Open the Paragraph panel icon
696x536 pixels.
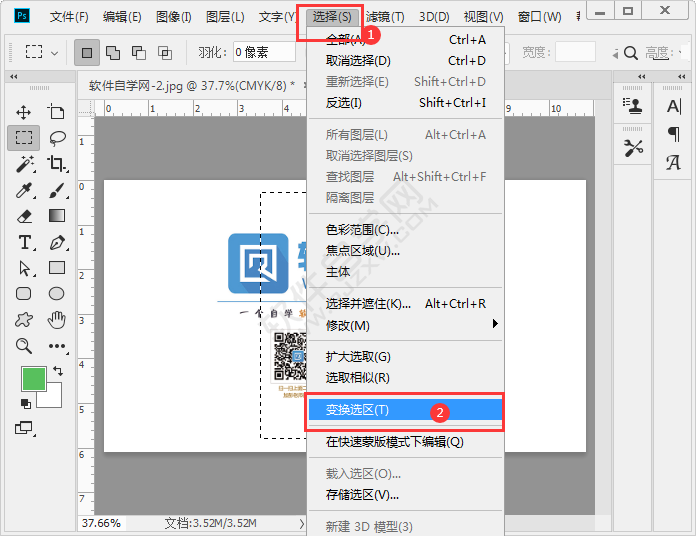click(x=674, y=134)
